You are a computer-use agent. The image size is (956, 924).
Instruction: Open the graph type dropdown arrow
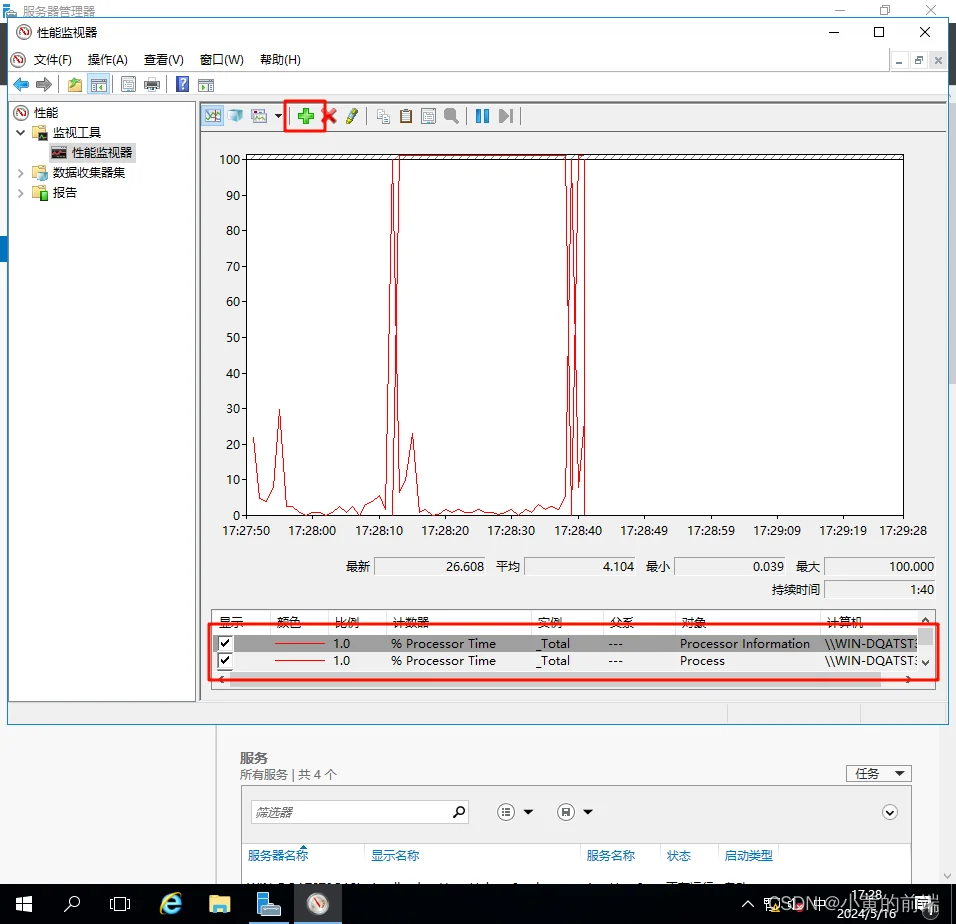click(x=278, y=116)
